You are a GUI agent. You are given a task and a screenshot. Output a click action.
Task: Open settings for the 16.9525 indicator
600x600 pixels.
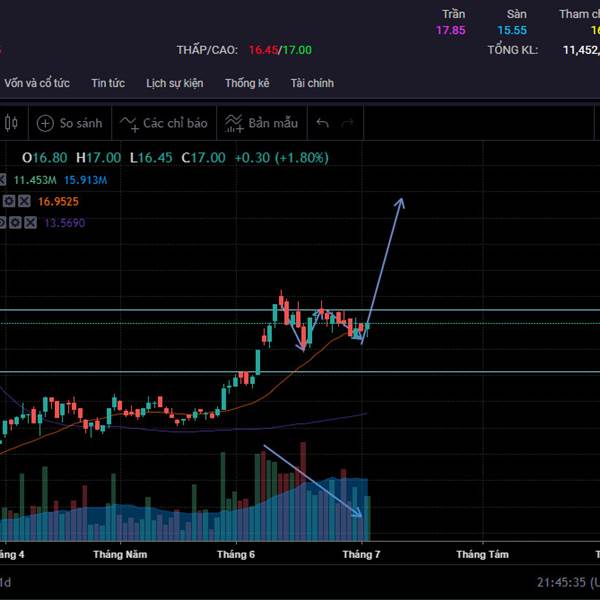pyautogui.click(x=9, y=201)
